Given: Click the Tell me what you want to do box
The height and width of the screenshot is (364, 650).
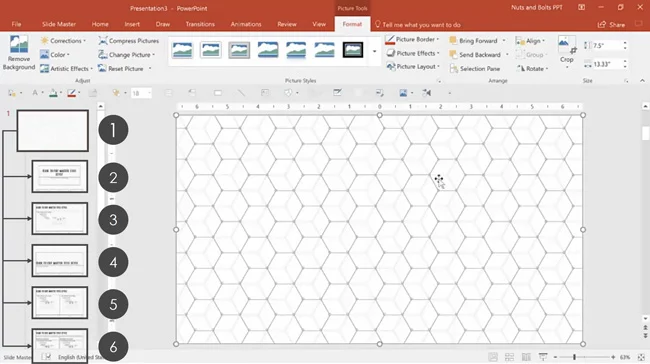Looking at the screenshot, I should coord(418,25).
